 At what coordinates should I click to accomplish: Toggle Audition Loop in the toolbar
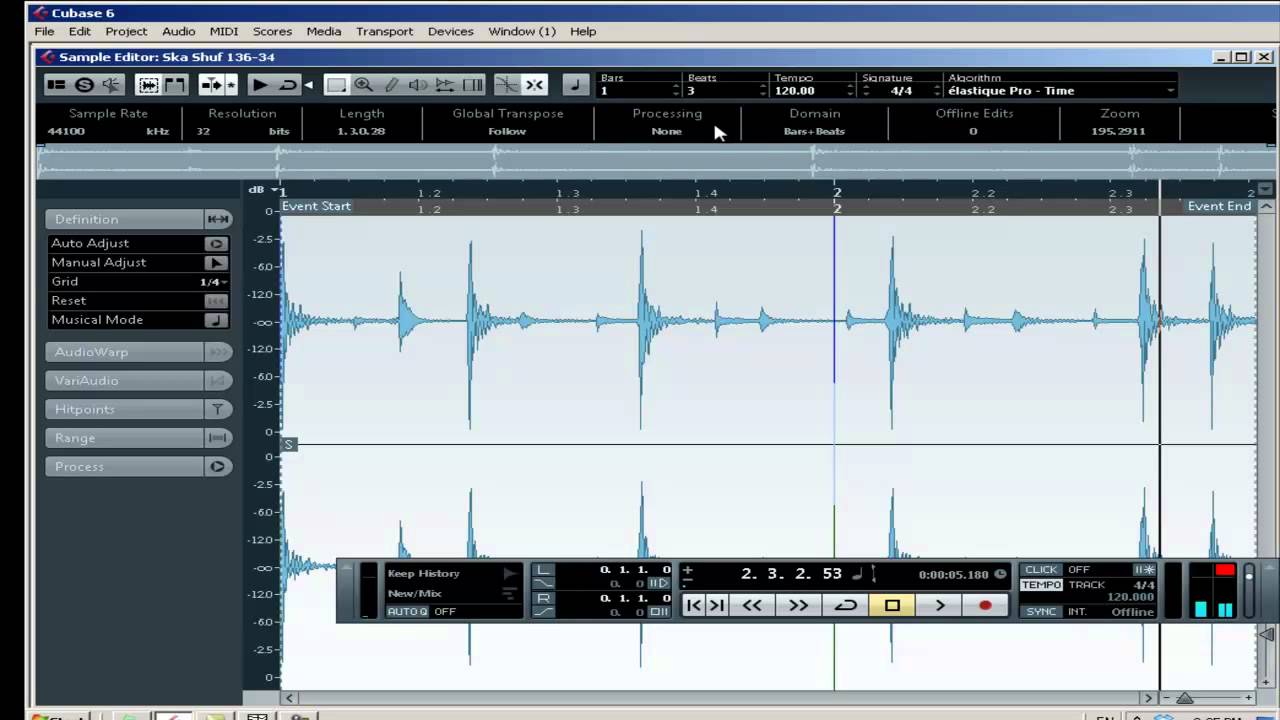pos(288,86)
